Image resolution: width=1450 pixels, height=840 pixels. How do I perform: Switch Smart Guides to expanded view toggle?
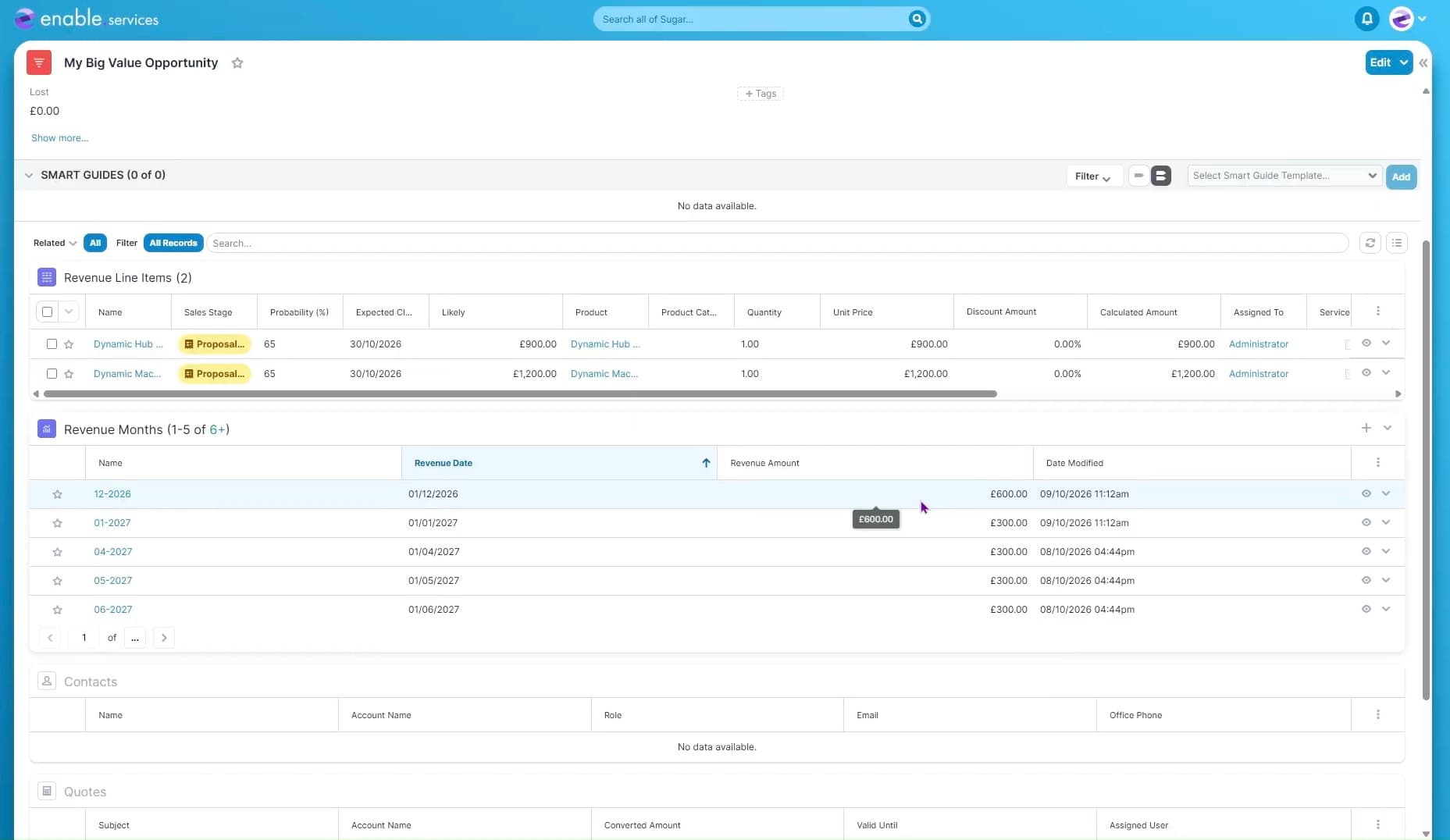point(1160,176)
